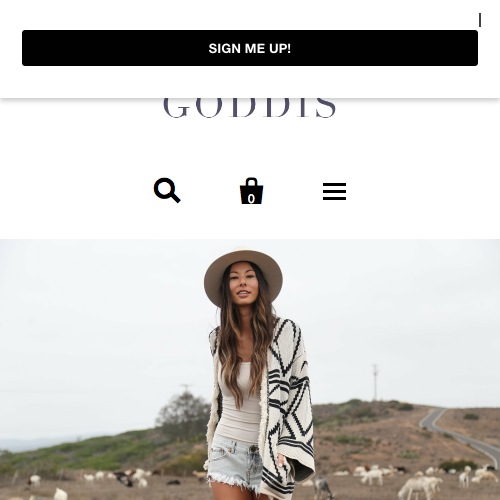The image size is (500, 500).
Task: Click the model's face in hero image
Action: 243,286
